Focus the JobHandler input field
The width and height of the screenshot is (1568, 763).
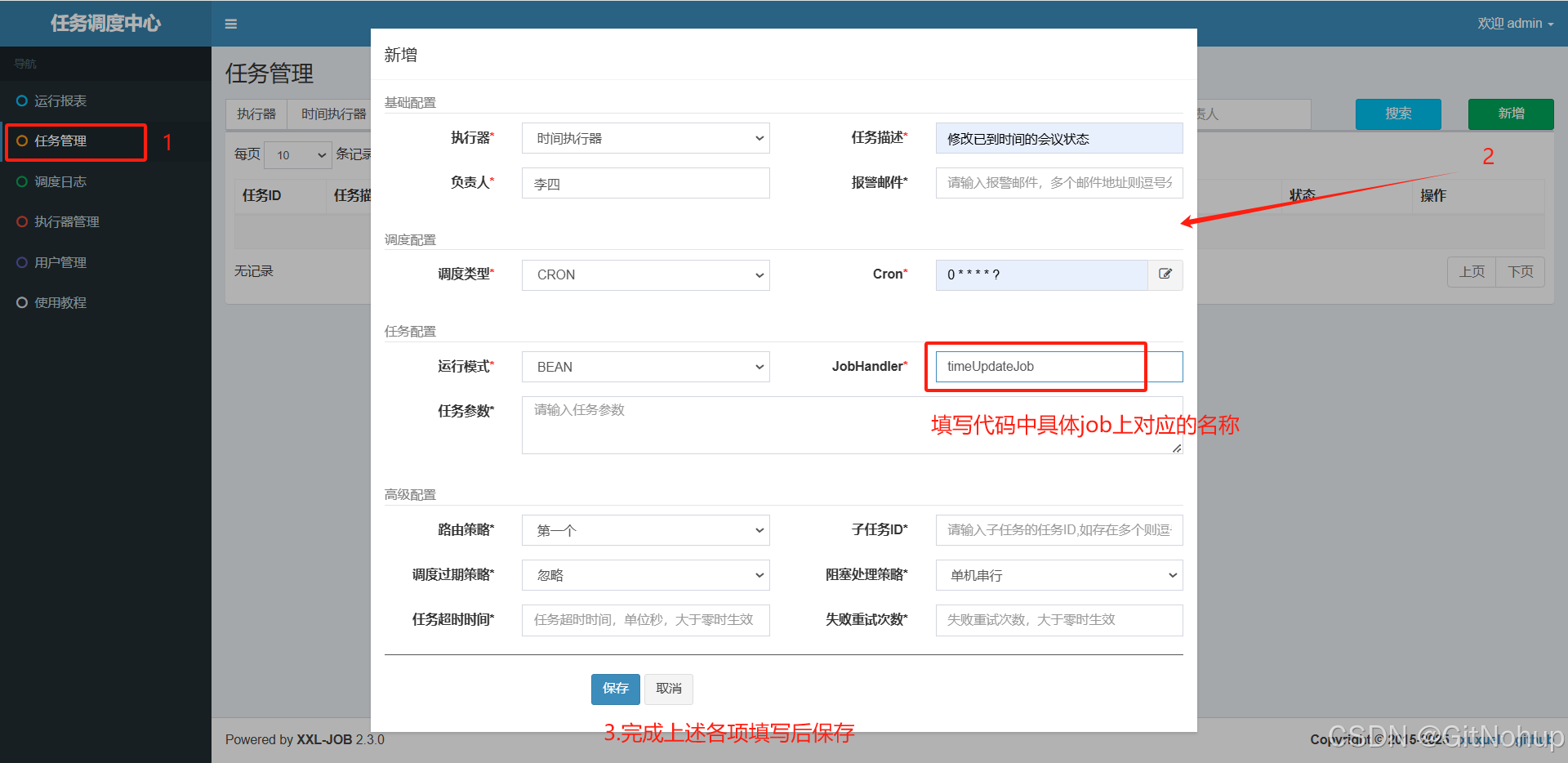click(1059, 367)
